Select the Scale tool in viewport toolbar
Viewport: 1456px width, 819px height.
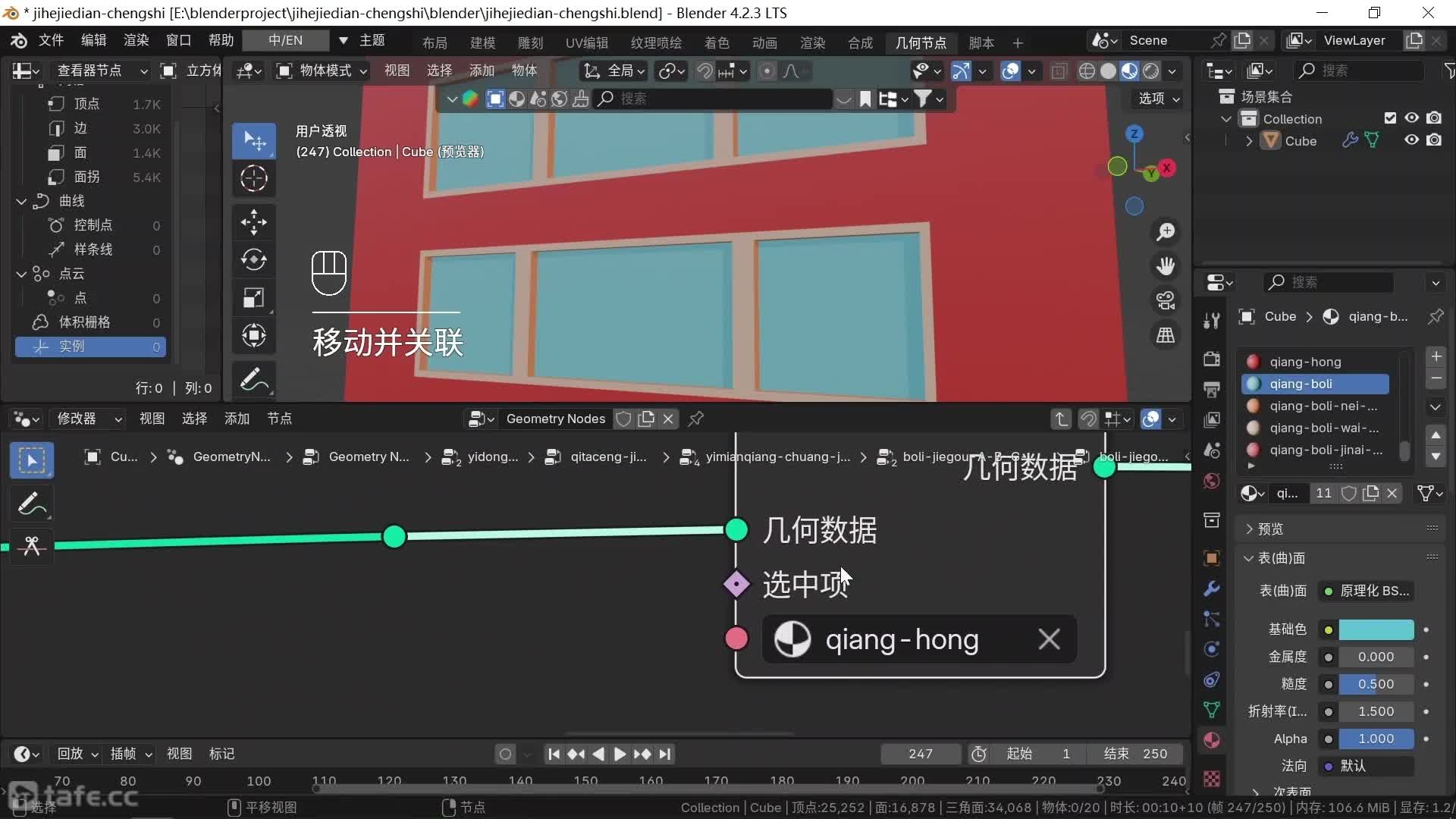pos(253,298)
